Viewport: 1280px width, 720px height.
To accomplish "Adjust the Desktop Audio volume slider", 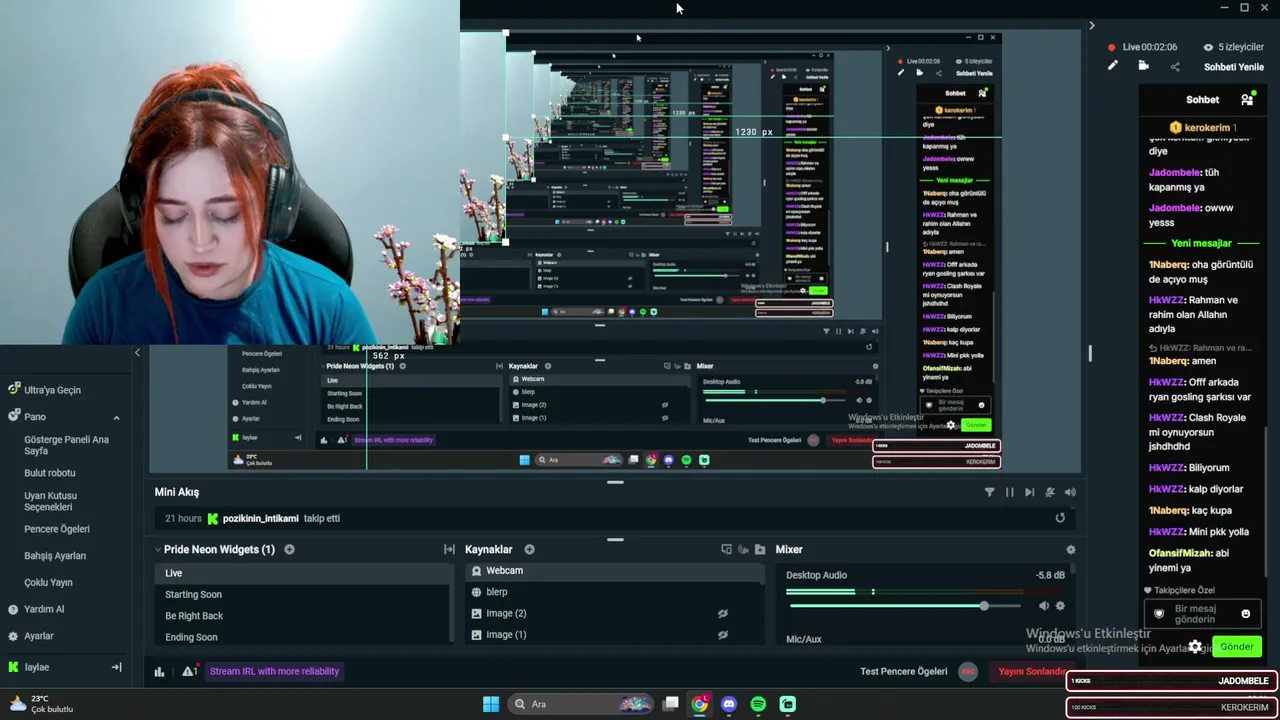I will coord(905,606).
